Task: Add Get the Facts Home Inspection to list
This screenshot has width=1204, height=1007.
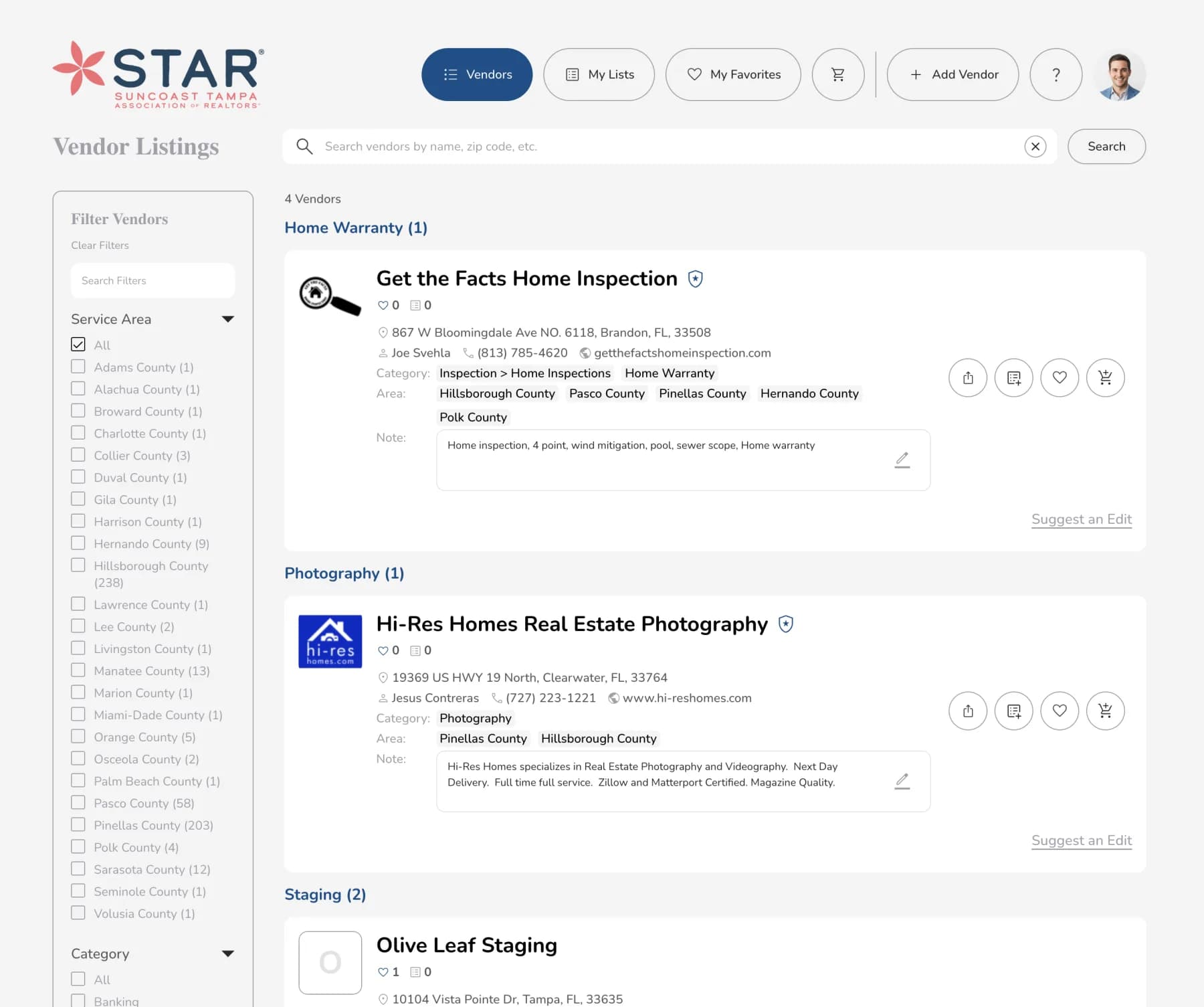Action: 1013,378
